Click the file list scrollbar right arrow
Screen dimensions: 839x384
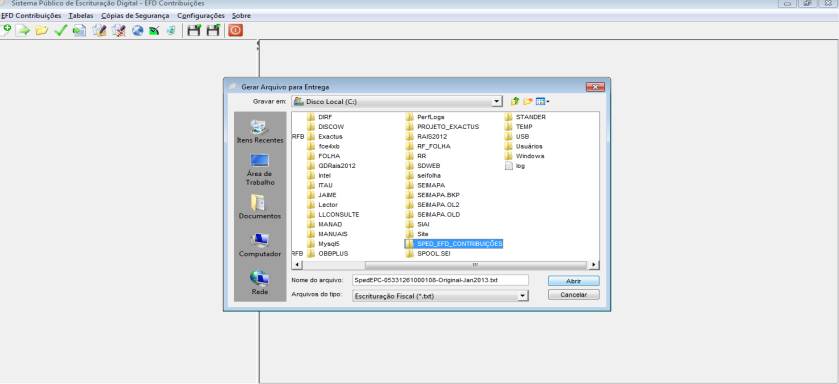click(594, 265)
